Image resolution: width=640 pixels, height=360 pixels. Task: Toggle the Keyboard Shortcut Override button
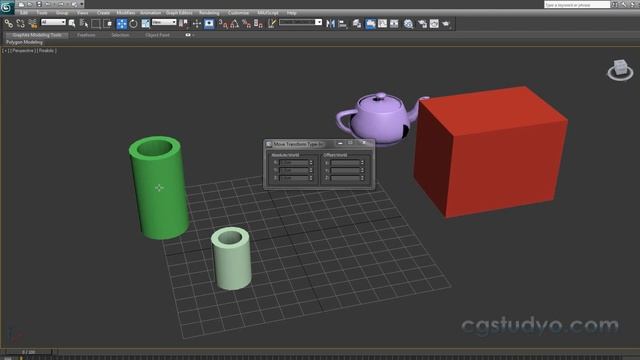point(209,24)
